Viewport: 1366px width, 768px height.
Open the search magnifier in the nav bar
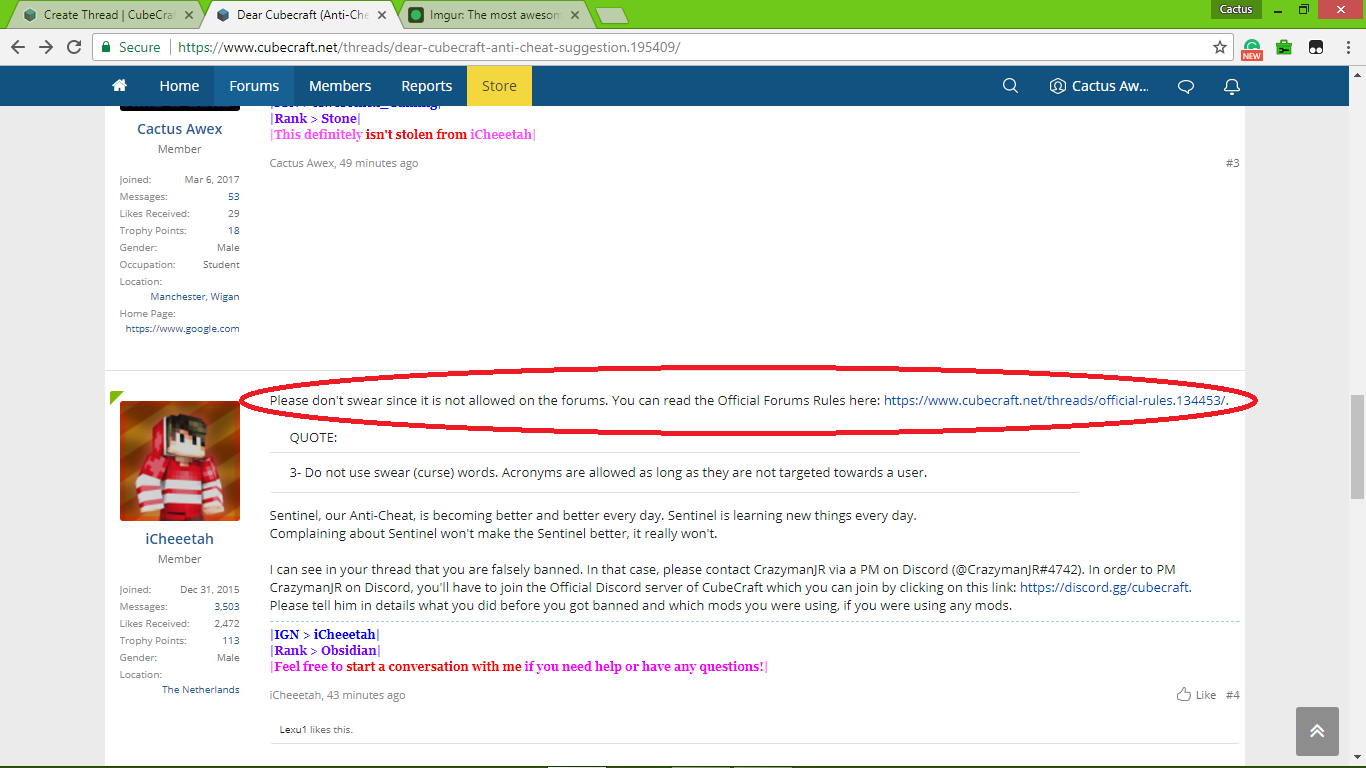point(1010,86)
